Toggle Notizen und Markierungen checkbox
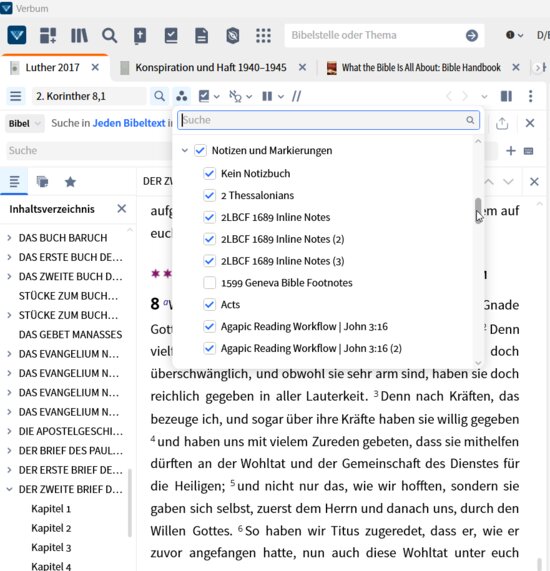This screenshot has width=550, height=571. [200, 150]
